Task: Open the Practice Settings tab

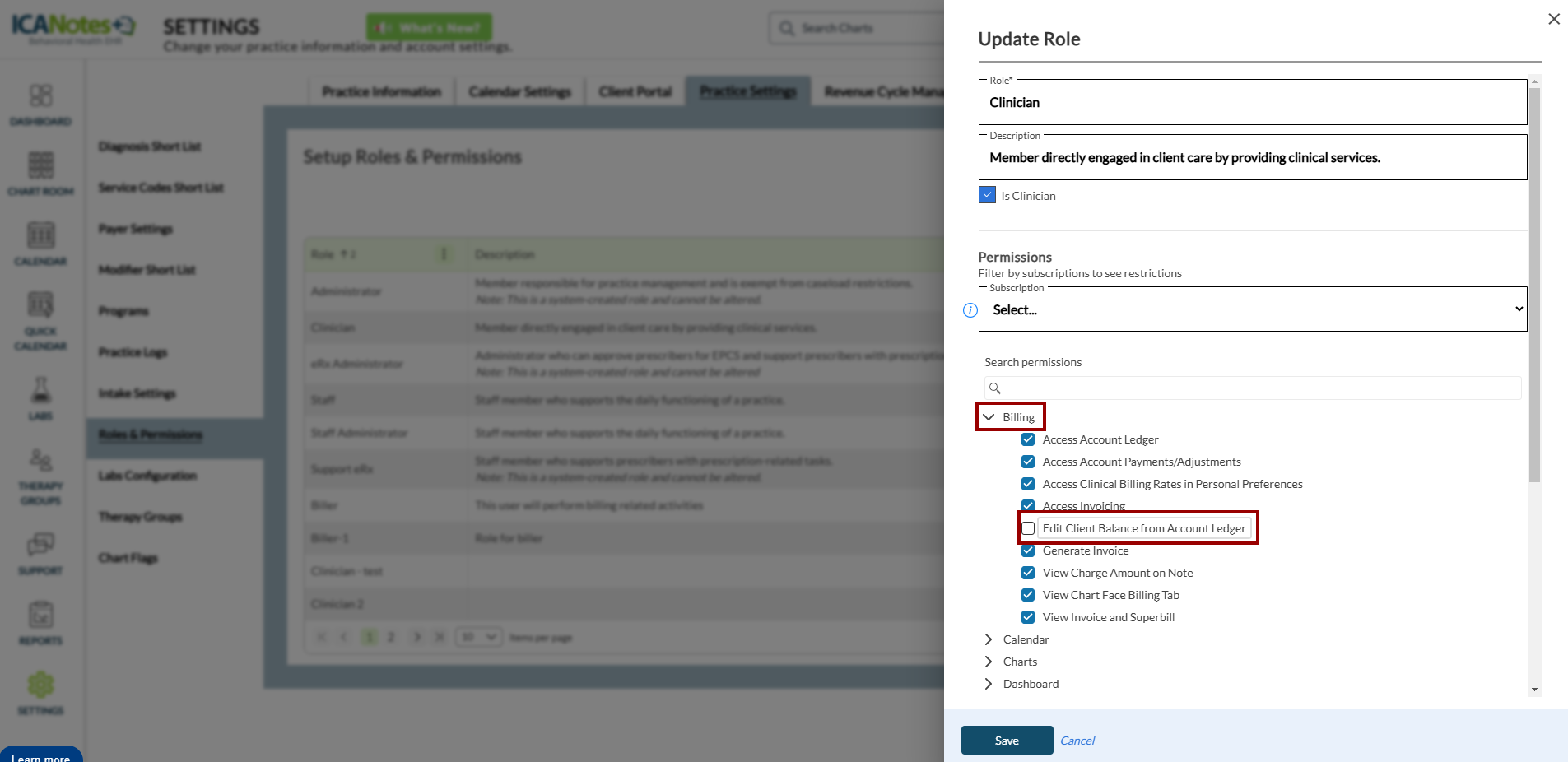Action: click(748, 91)
